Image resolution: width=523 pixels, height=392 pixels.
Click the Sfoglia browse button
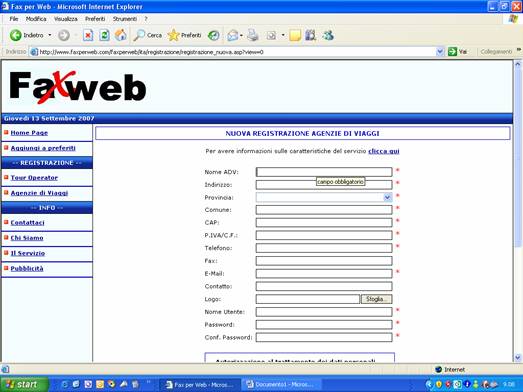pos(377,299)
